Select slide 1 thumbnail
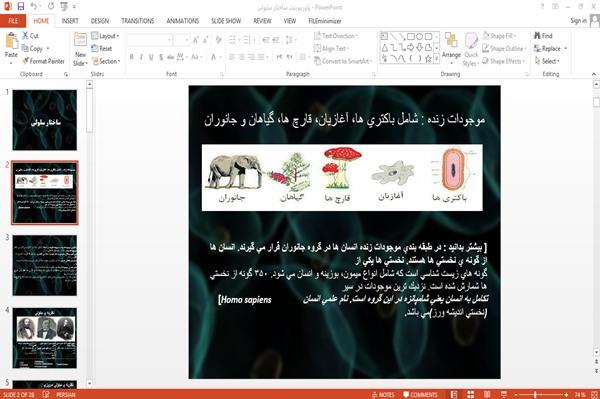This screenshot has width=600, height=399. click(45, 120)
